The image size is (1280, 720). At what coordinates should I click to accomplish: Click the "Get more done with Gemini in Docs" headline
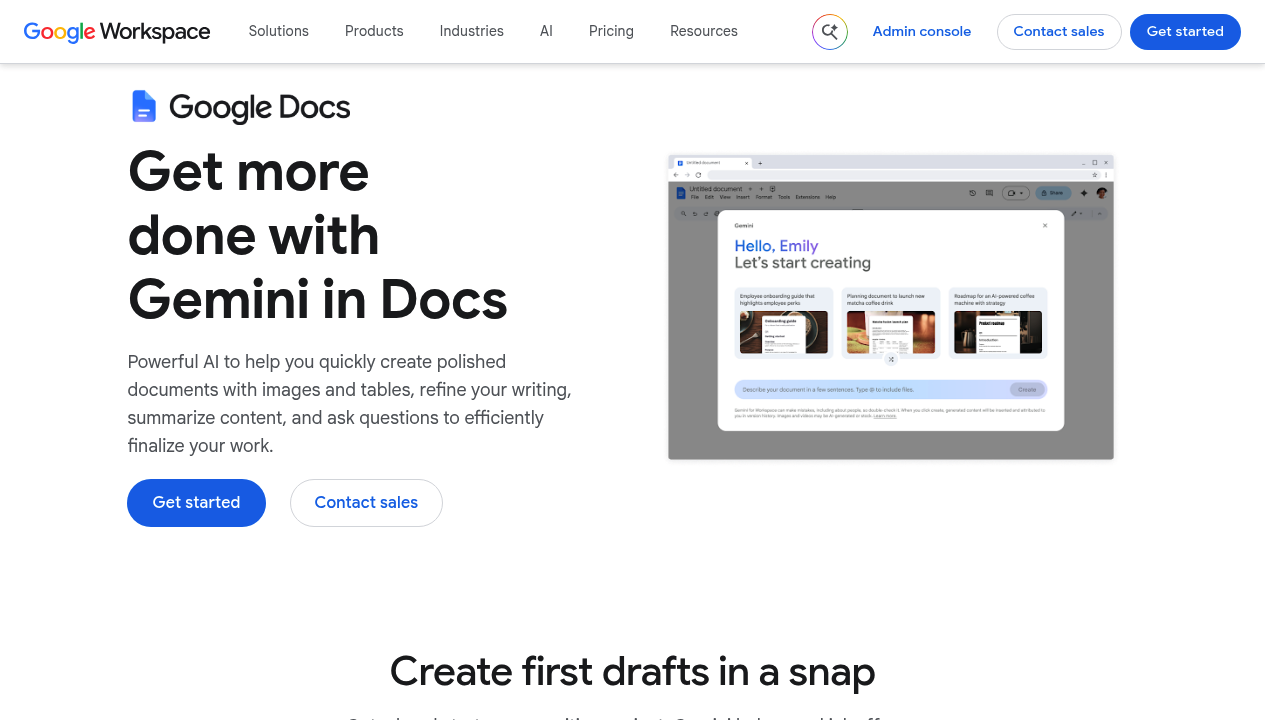click(318, 235)
